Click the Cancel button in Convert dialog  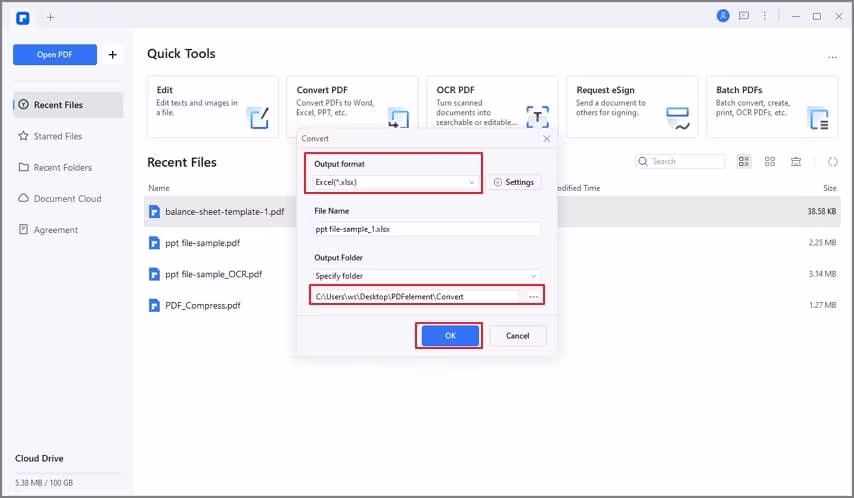pos(517,336)
